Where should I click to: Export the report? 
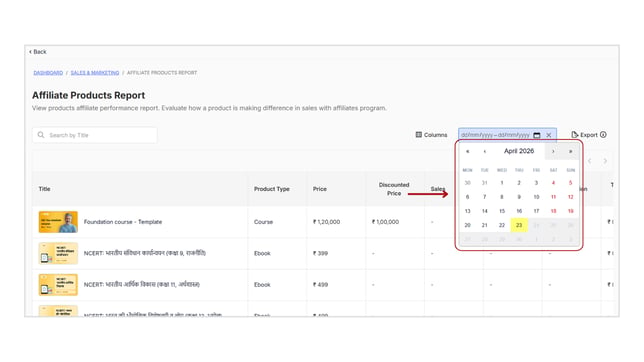(x=584, y=135)
